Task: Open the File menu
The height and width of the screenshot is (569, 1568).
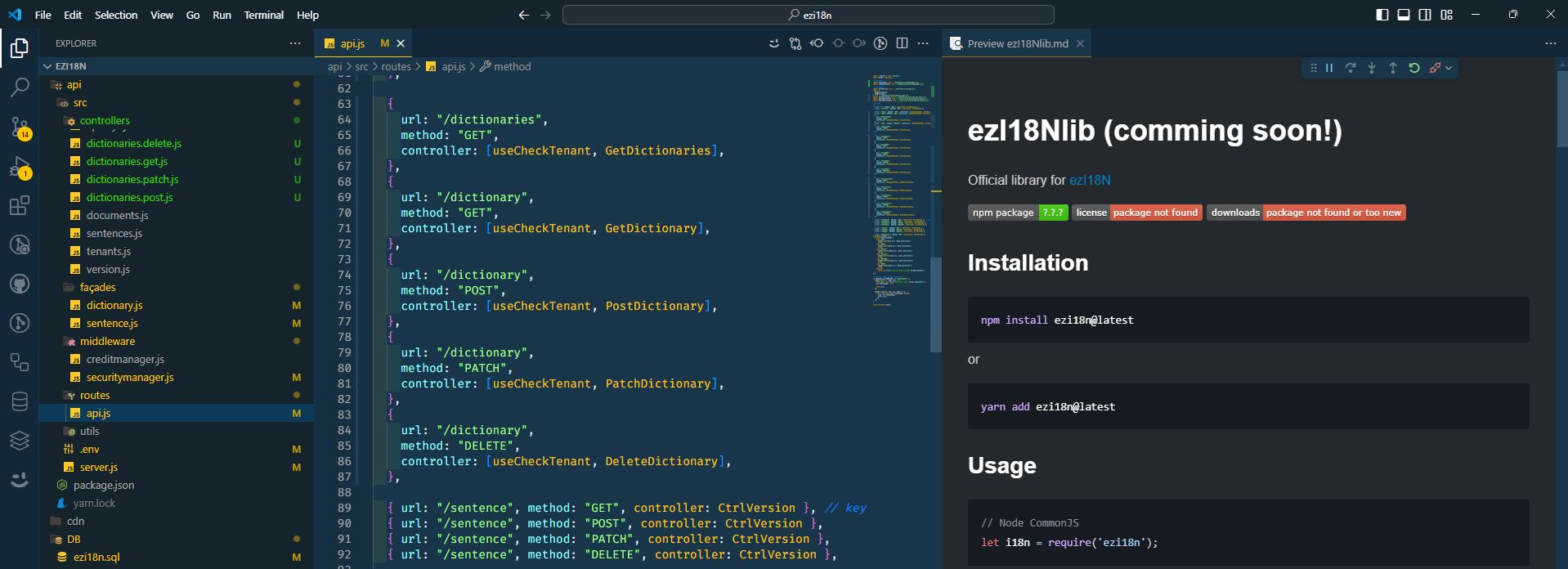Action: click(43, 15)
